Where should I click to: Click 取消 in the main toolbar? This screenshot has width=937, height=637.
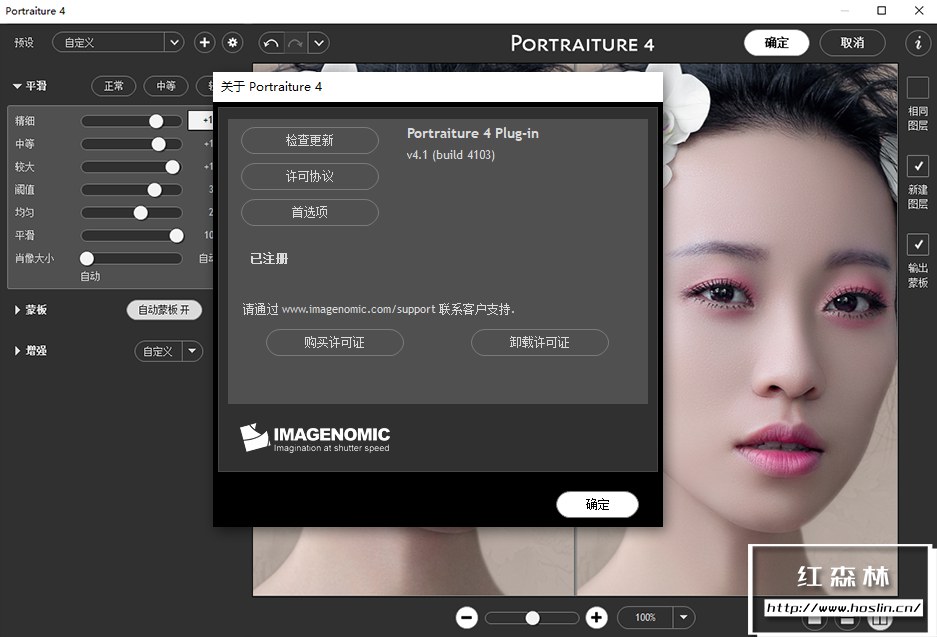(852, 42)
